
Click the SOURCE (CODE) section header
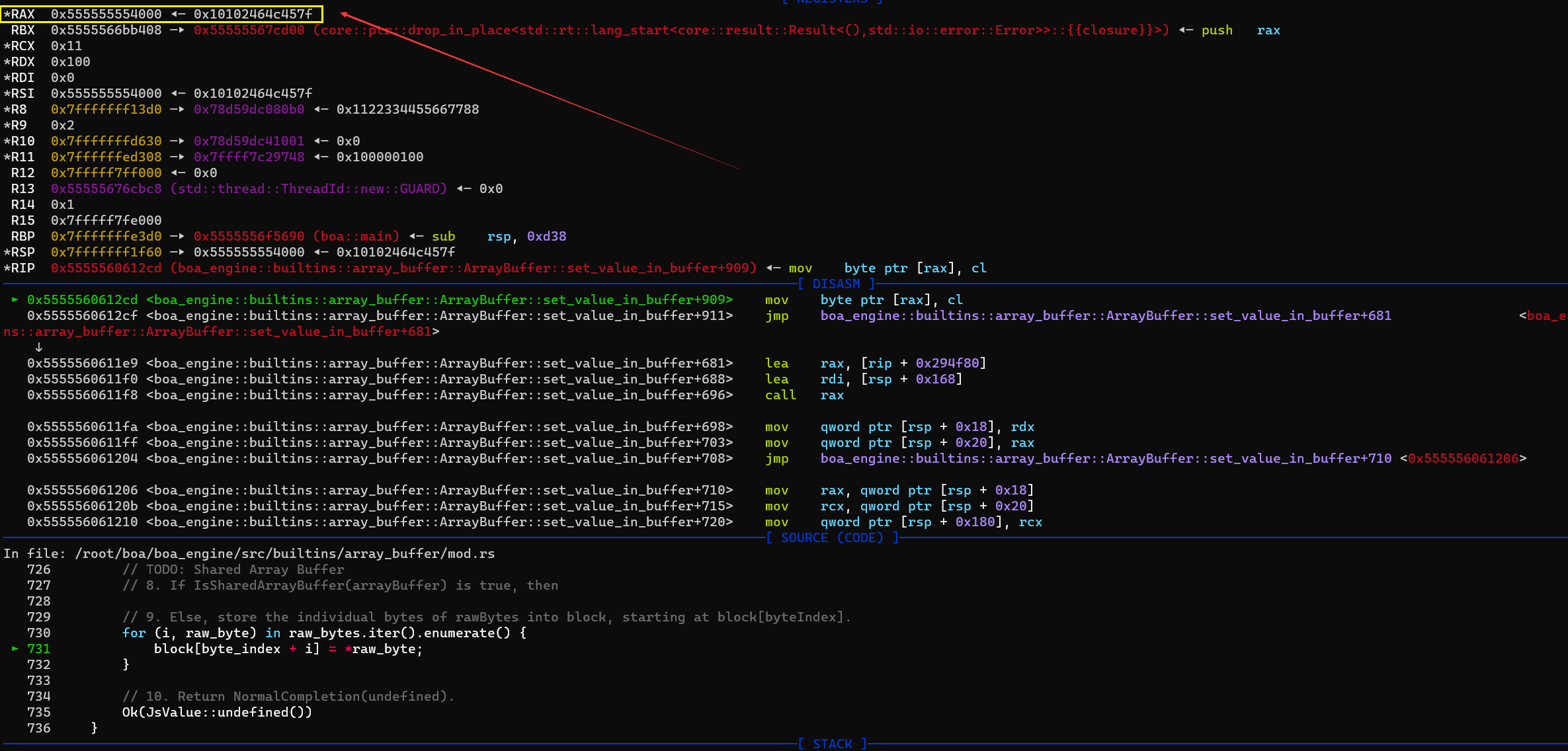[832, 538]
